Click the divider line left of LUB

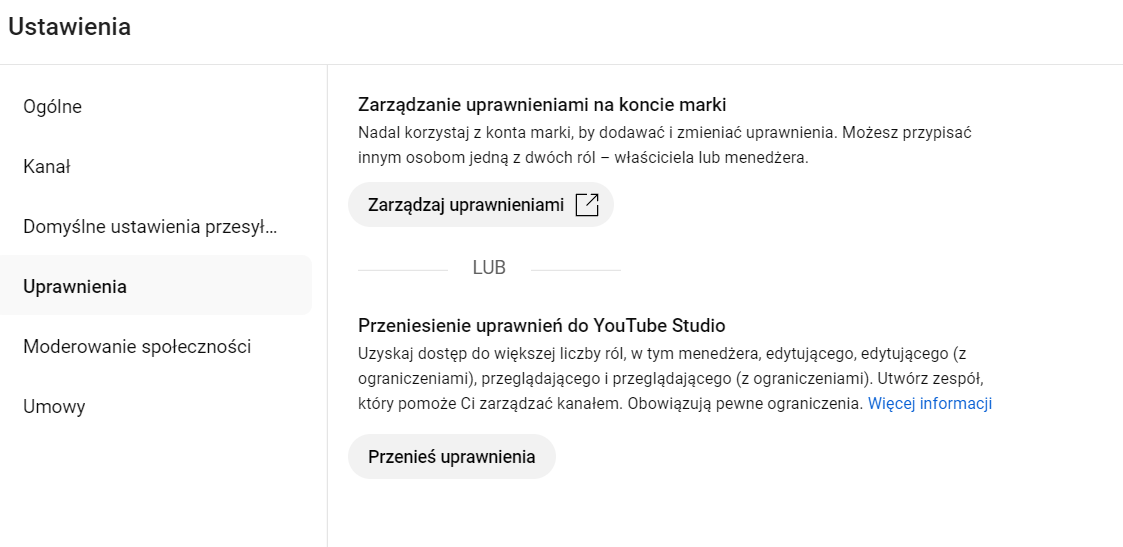pyautogui.click(x=403, y=270)
